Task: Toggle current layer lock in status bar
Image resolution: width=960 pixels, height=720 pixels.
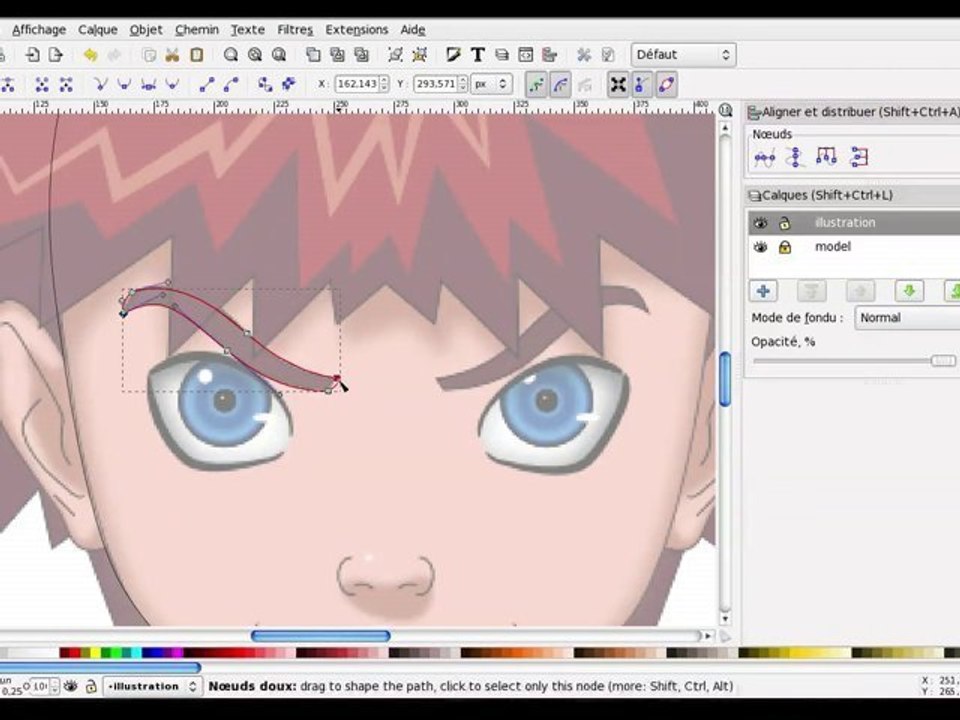Action: [x=91, y=686]
